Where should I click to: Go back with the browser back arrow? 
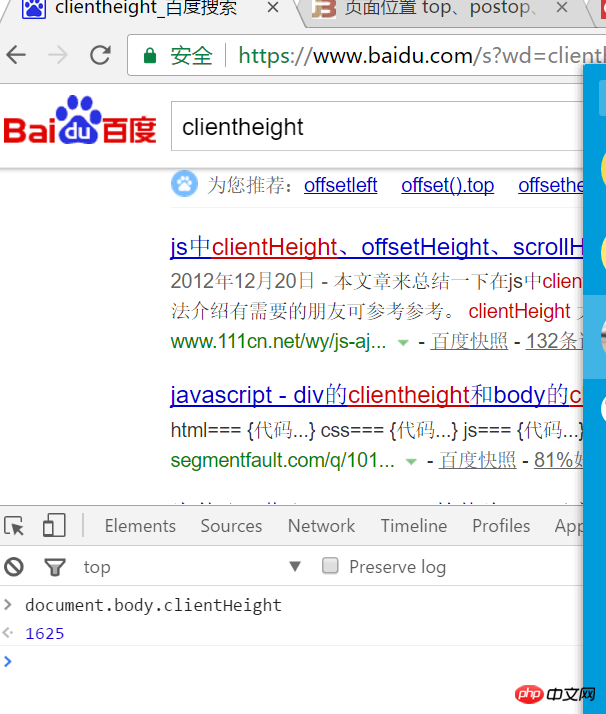click(x=16, y=55)
